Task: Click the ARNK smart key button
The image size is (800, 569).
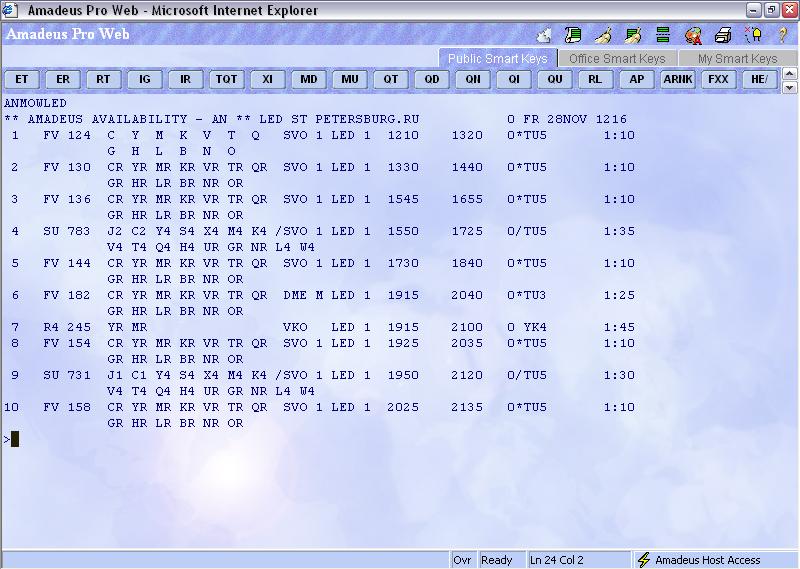Action: [678, 80]
